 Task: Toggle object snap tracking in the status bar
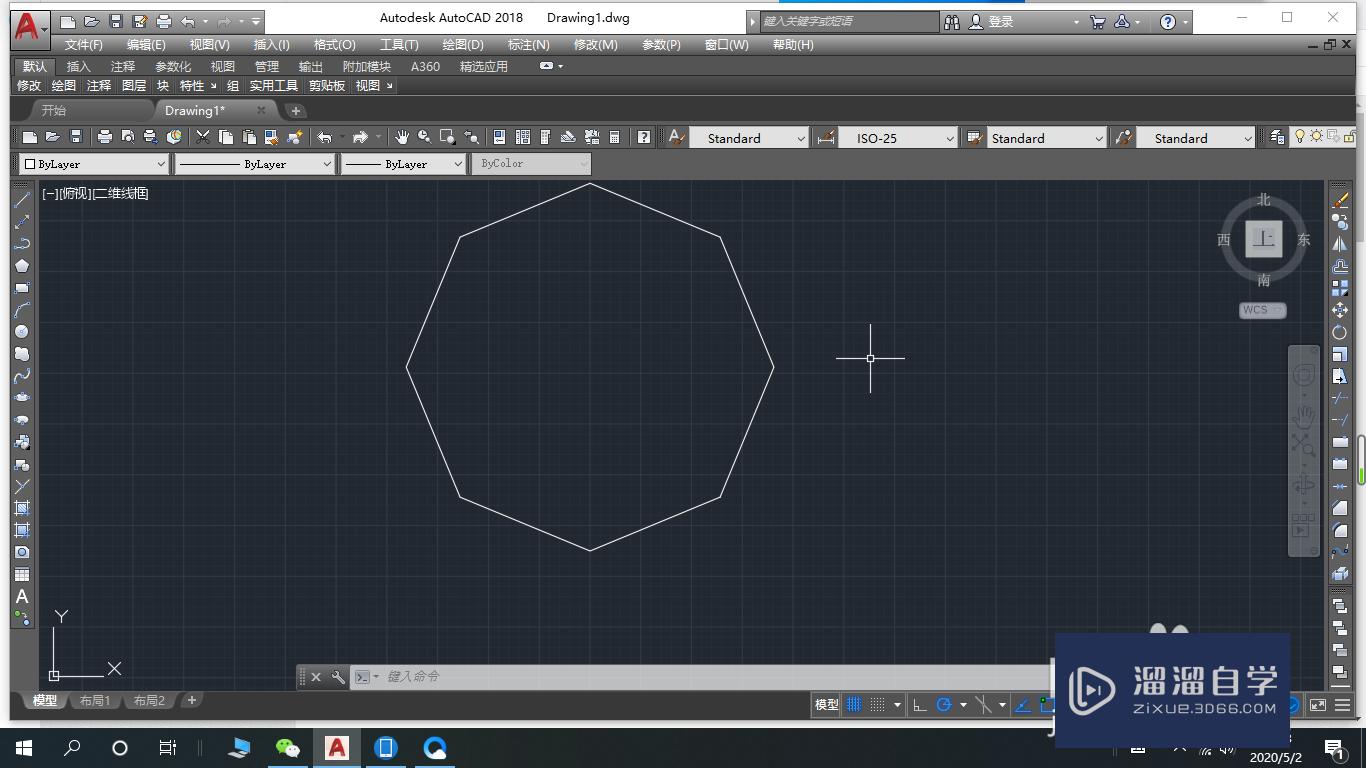pyautogui.click(x=1023, y=705)
